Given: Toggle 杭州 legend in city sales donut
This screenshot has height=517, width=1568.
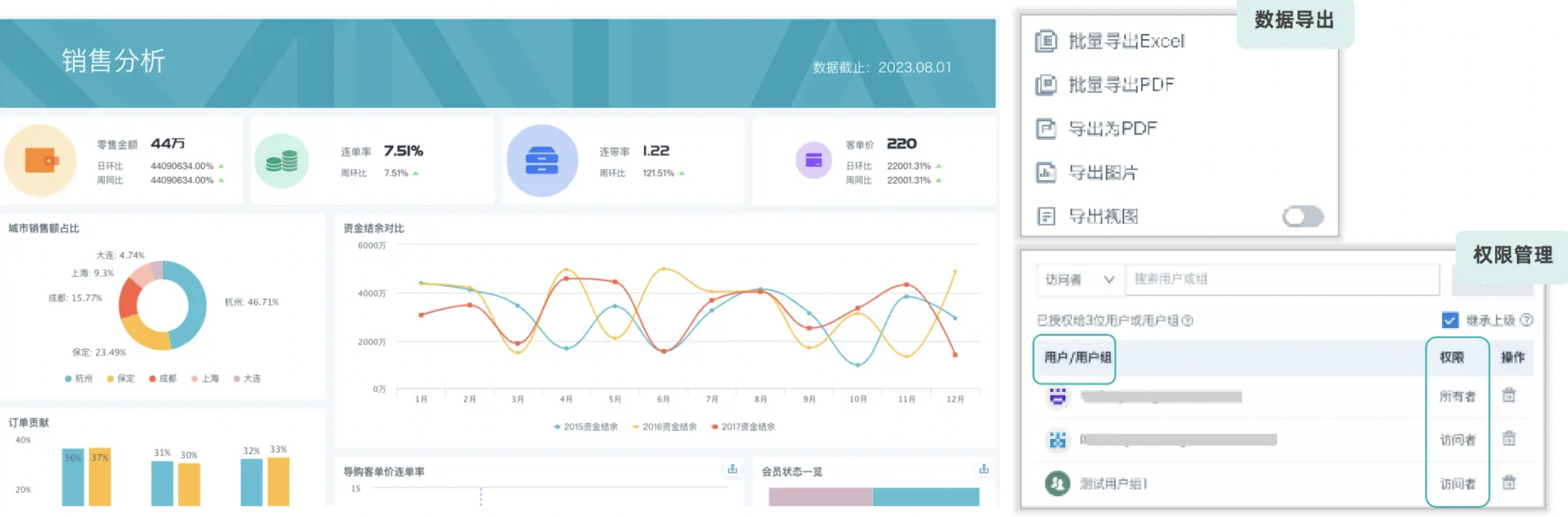Looking at the screenshot, I should 79,378.
